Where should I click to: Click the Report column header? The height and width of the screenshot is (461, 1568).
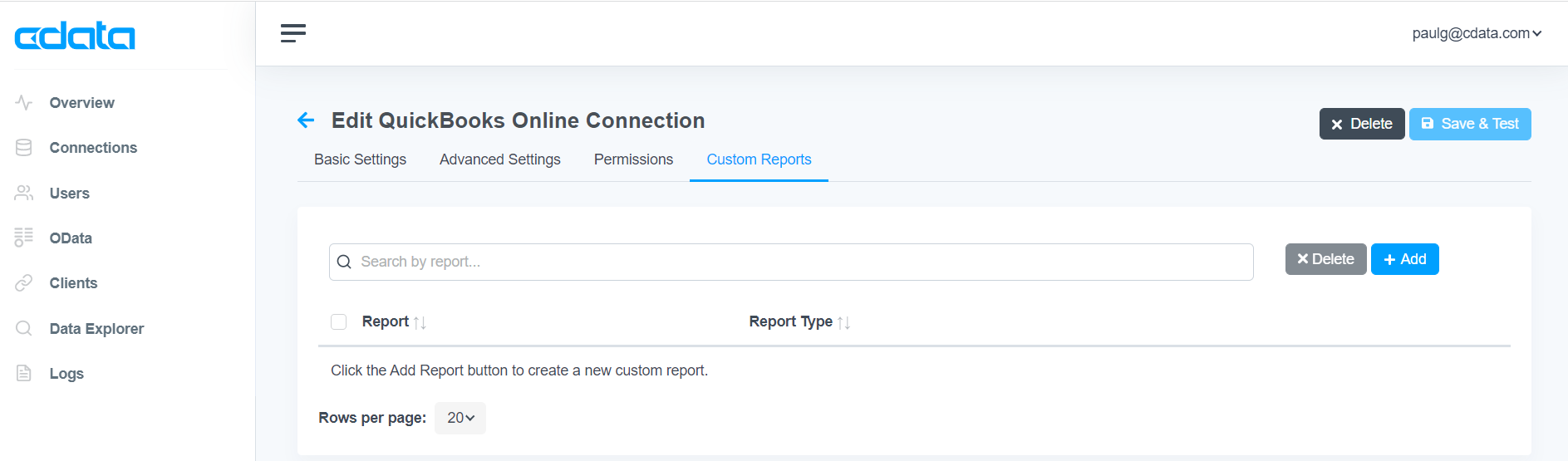tap(386, 321)
